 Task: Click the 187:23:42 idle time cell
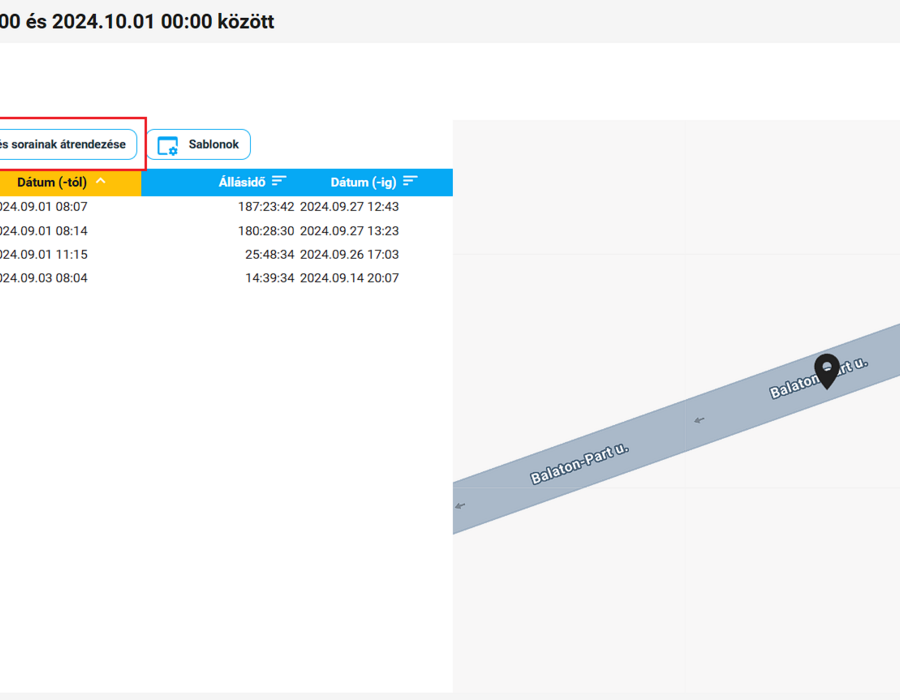[x=266, y=207]
